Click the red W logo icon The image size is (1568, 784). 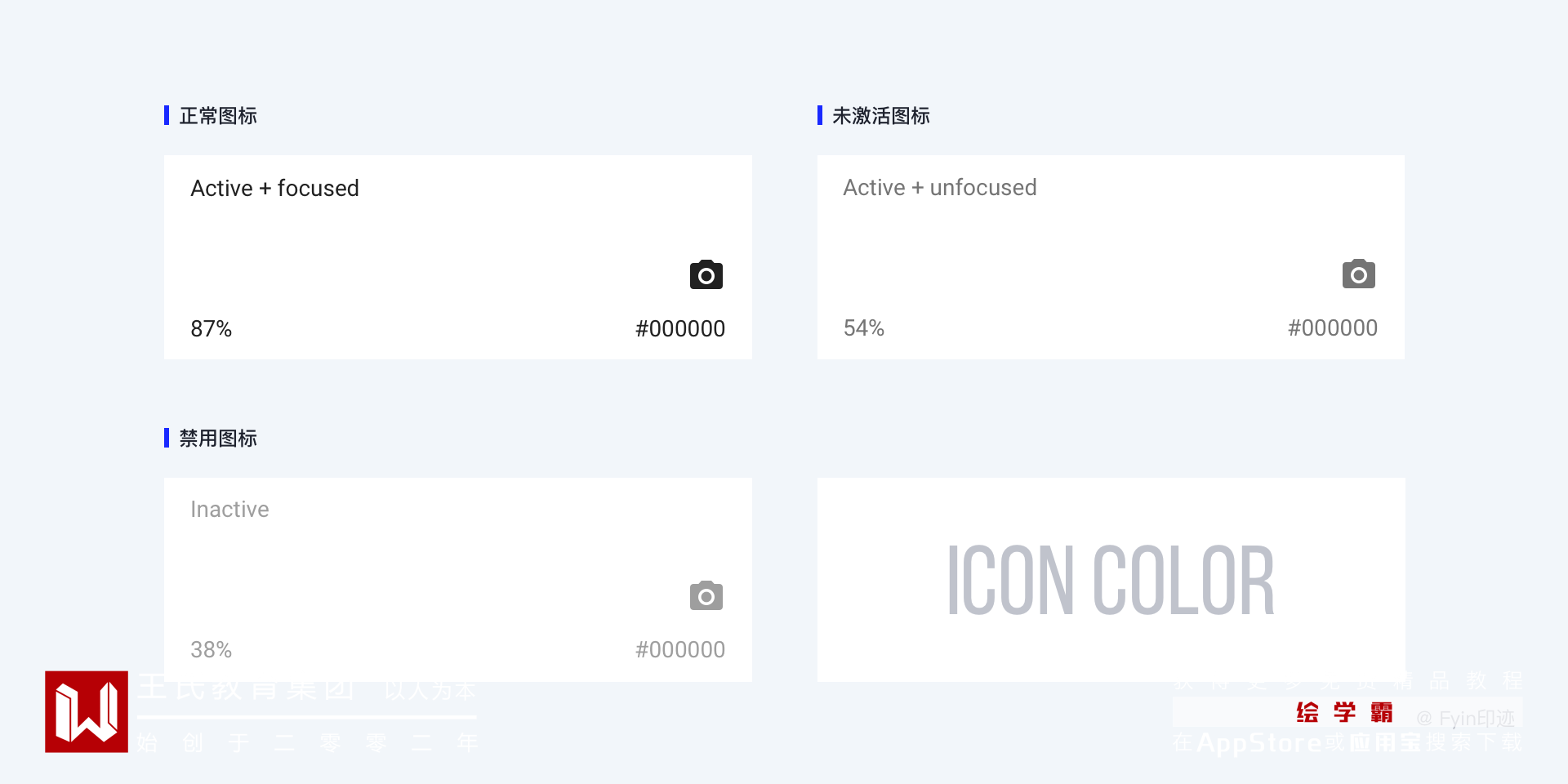click(87, 711)
